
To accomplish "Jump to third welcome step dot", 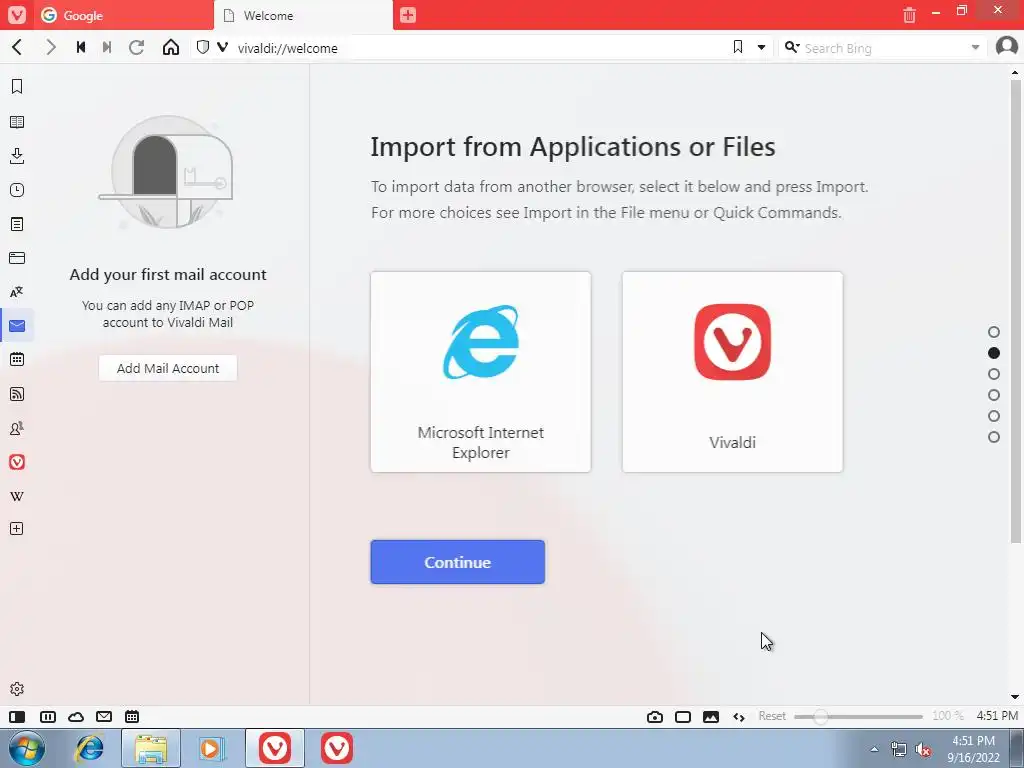I will tap(994, 374).
